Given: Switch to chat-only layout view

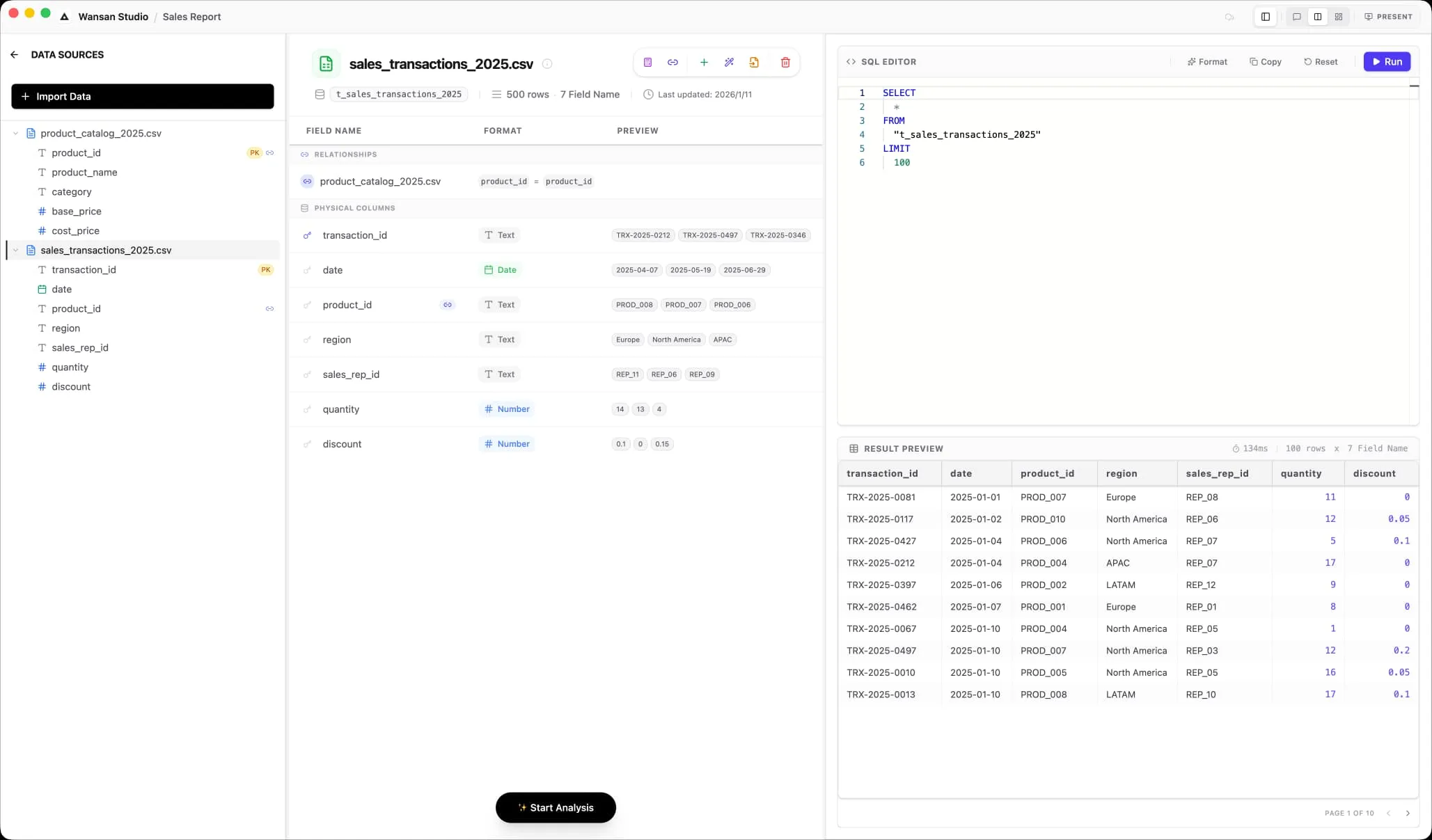Looking at the screenshot, I should tap(1296, 17).
